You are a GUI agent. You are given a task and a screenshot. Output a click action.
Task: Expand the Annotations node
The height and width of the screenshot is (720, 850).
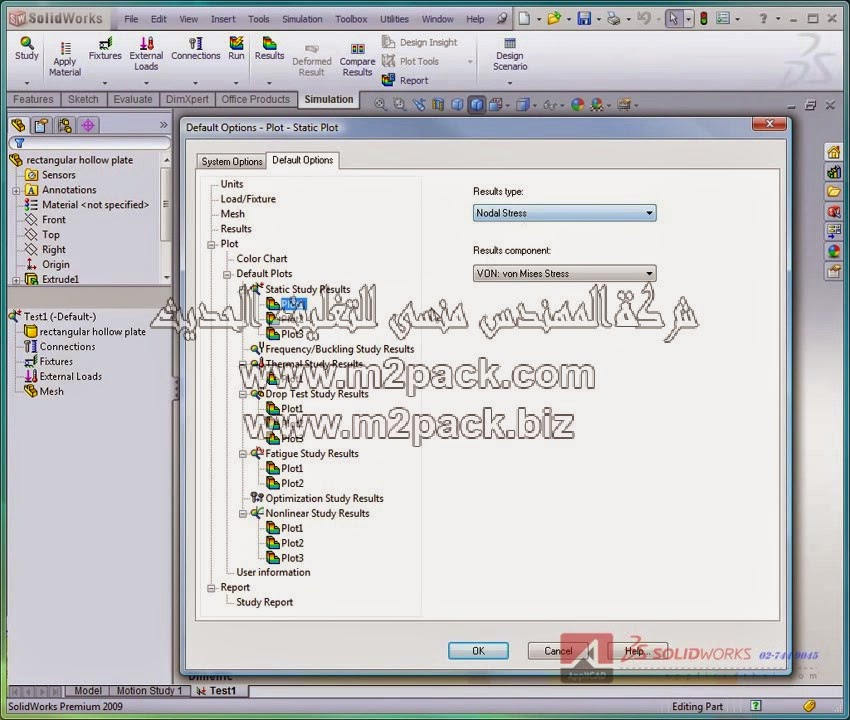coord(16,190)
